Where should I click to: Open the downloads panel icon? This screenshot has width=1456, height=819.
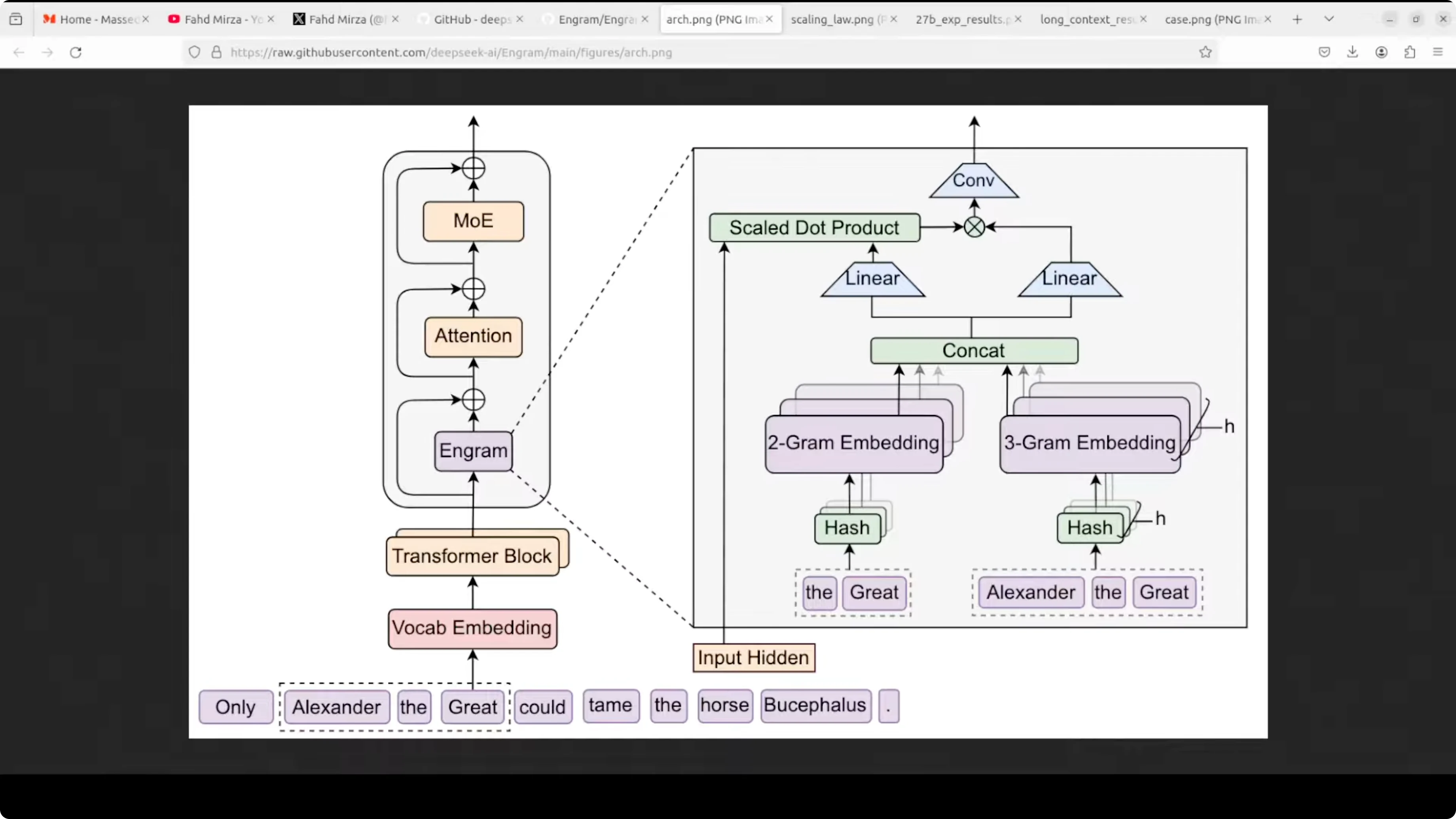point(1353,53)
